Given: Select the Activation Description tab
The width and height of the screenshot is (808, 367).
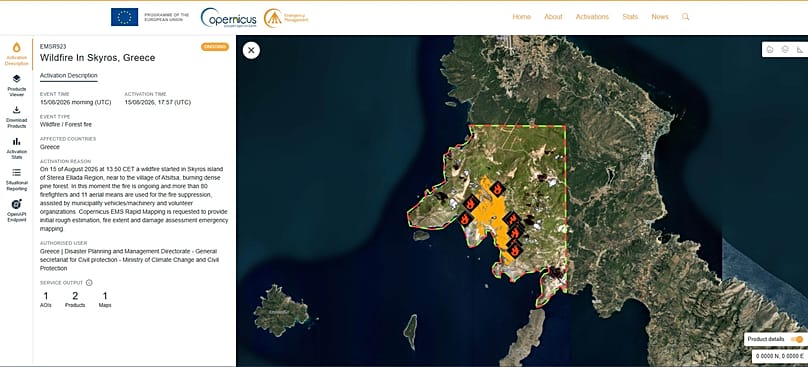Looking at the screenshot, I should click(x=69, y=76).
